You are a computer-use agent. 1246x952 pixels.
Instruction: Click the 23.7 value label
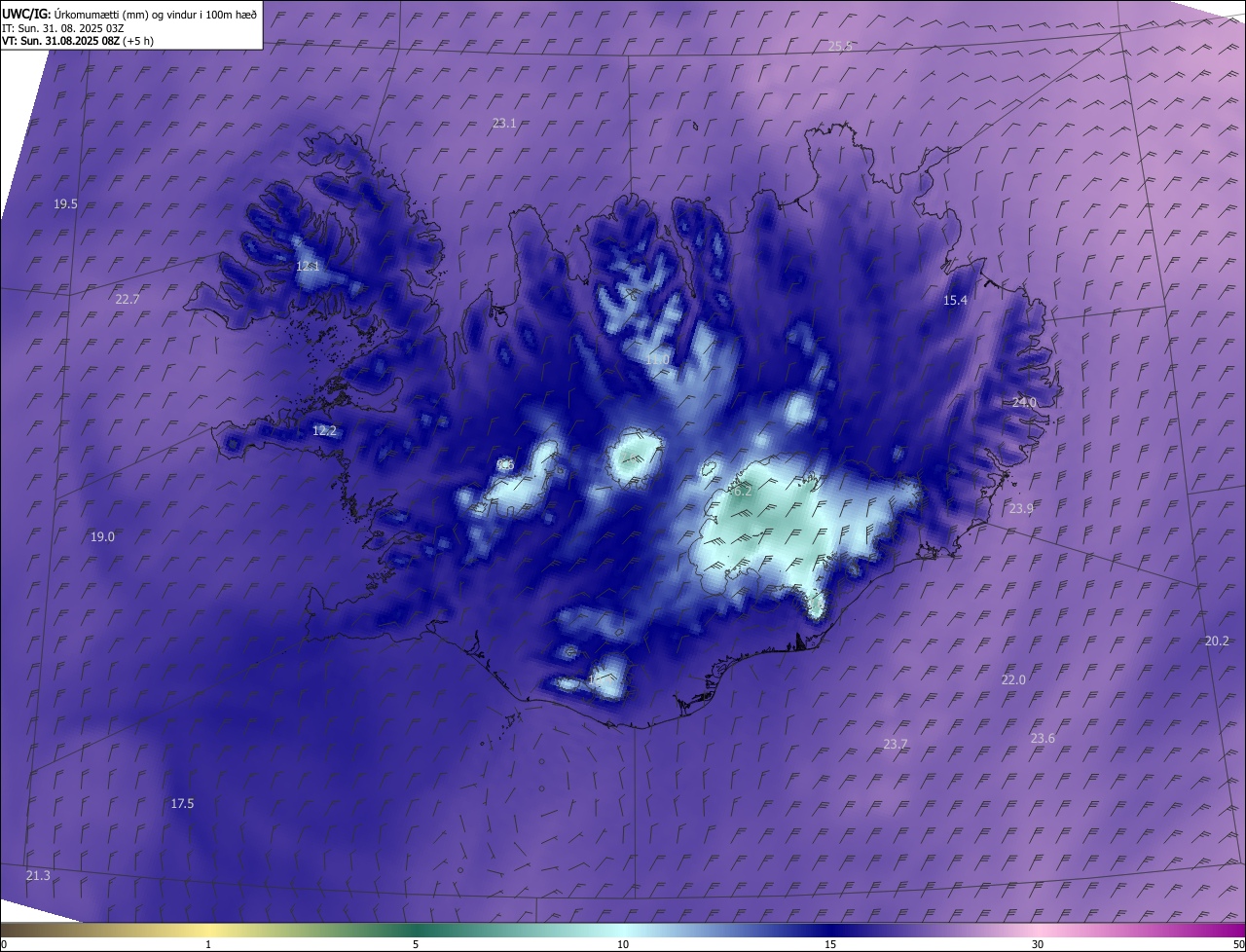[896, 744]
